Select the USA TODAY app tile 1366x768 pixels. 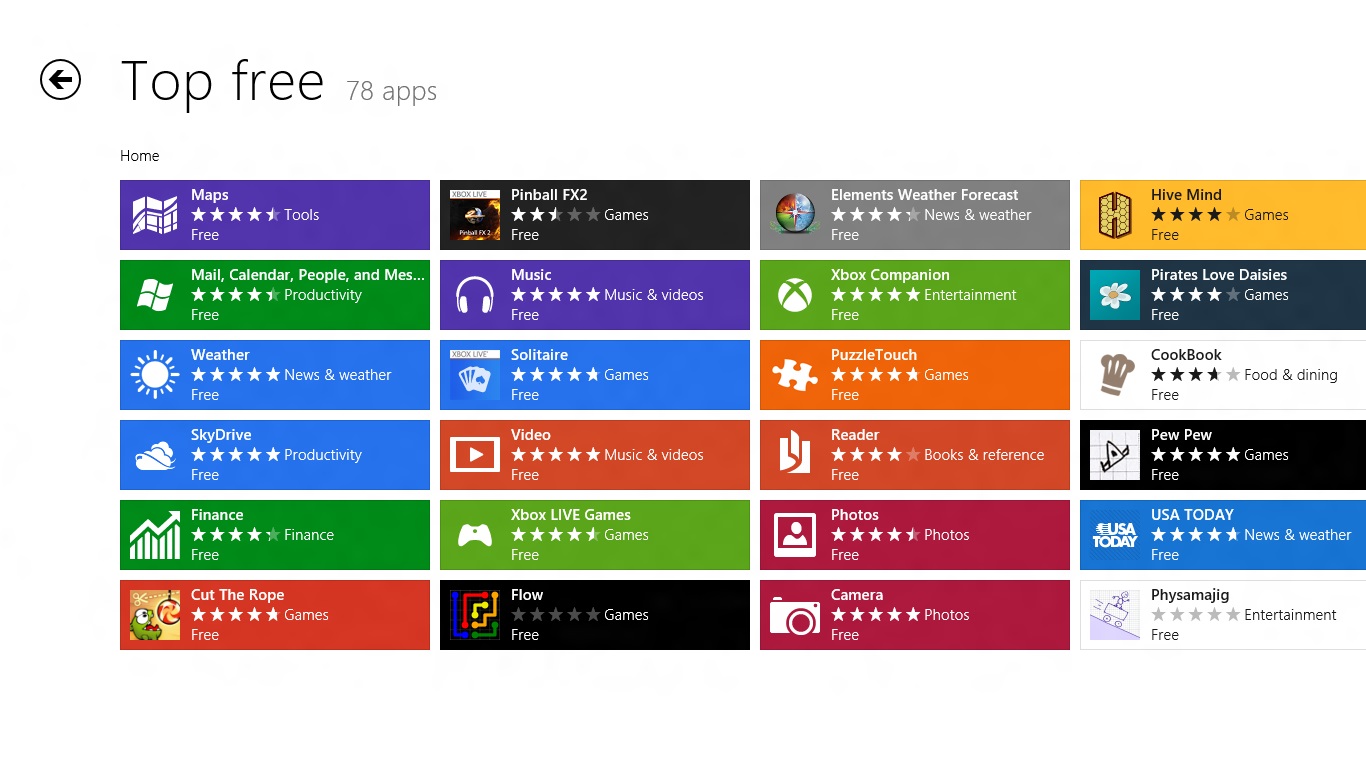pos(1222,535)
